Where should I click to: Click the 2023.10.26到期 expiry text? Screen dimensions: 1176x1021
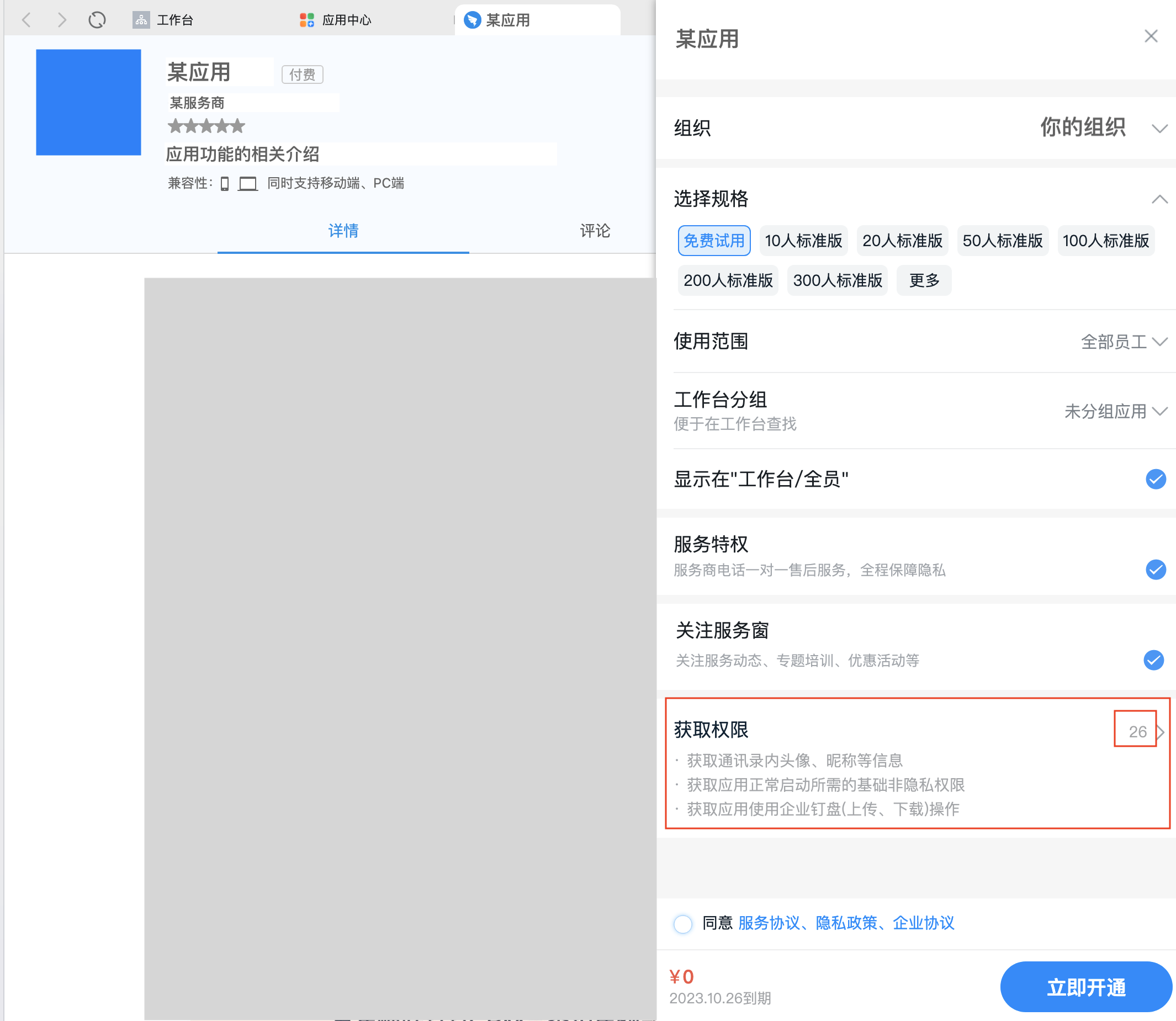pos(720,998)
